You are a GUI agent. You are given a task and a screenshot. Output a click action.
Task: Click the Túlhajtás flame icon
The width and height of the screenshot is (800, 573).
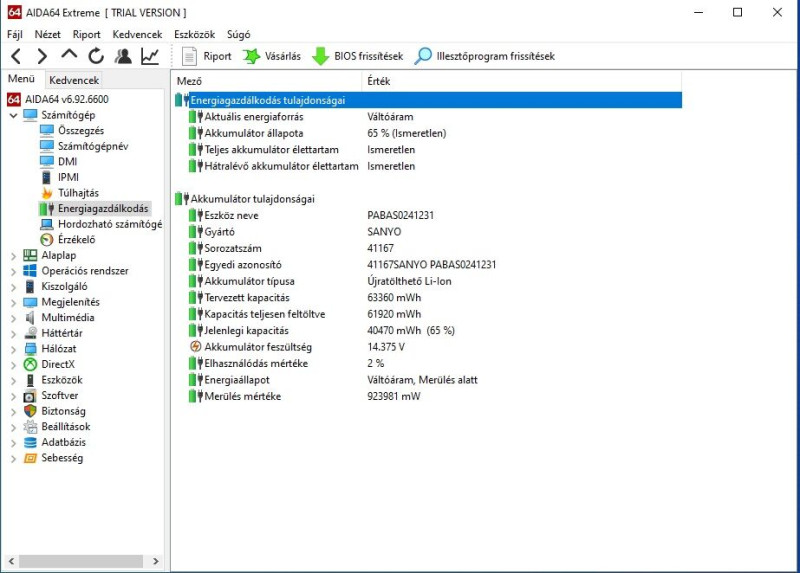point(47,193)
